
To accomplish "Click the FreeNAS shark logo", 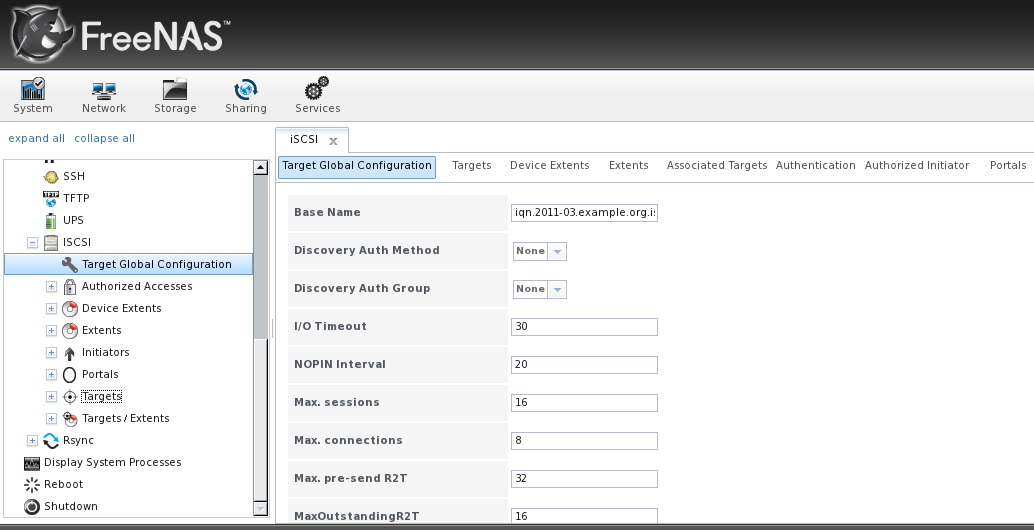I will point(43,33).
